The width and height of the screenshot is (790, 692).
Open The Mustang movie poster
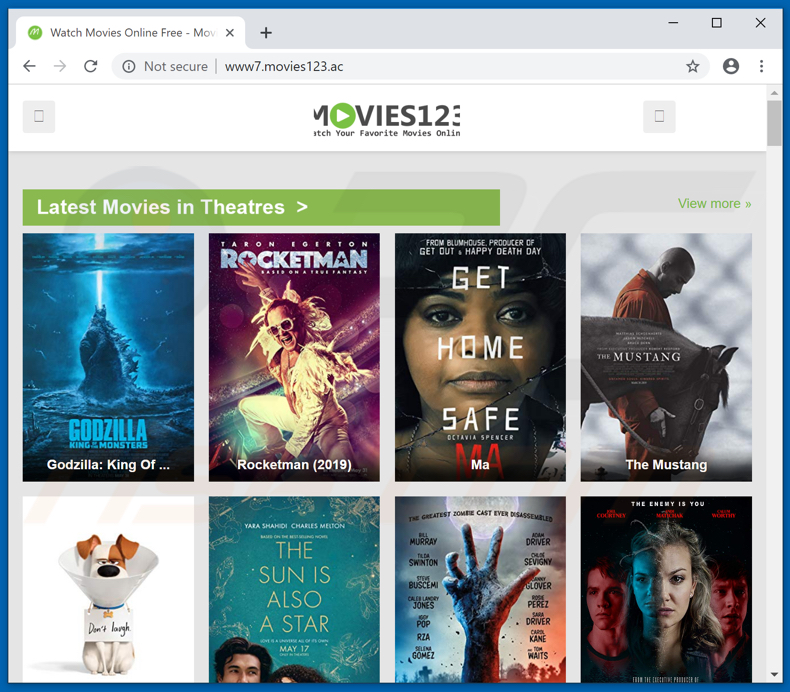click(666, 357)
